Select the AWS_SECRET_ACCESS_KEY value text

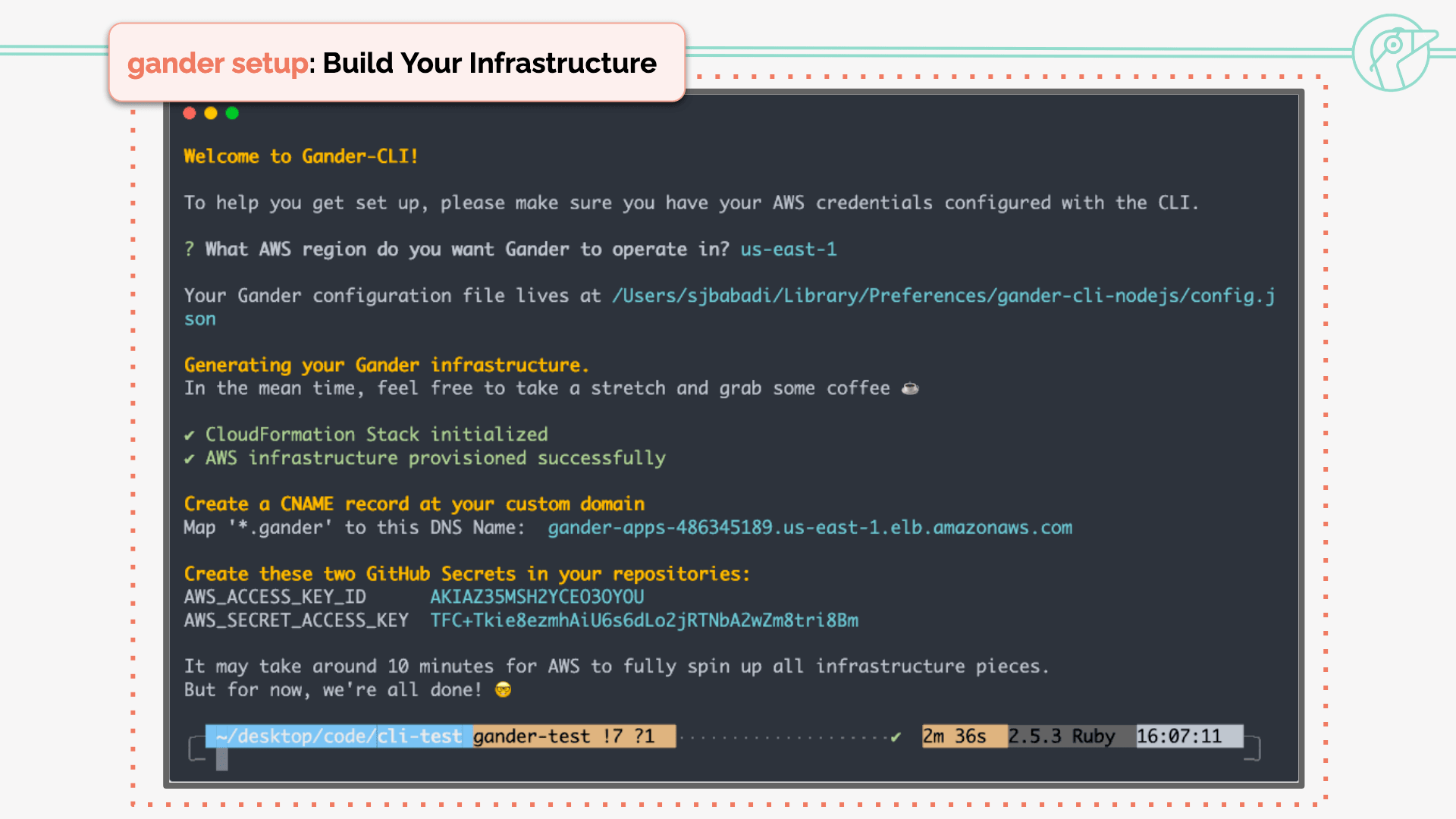(644, 620)
